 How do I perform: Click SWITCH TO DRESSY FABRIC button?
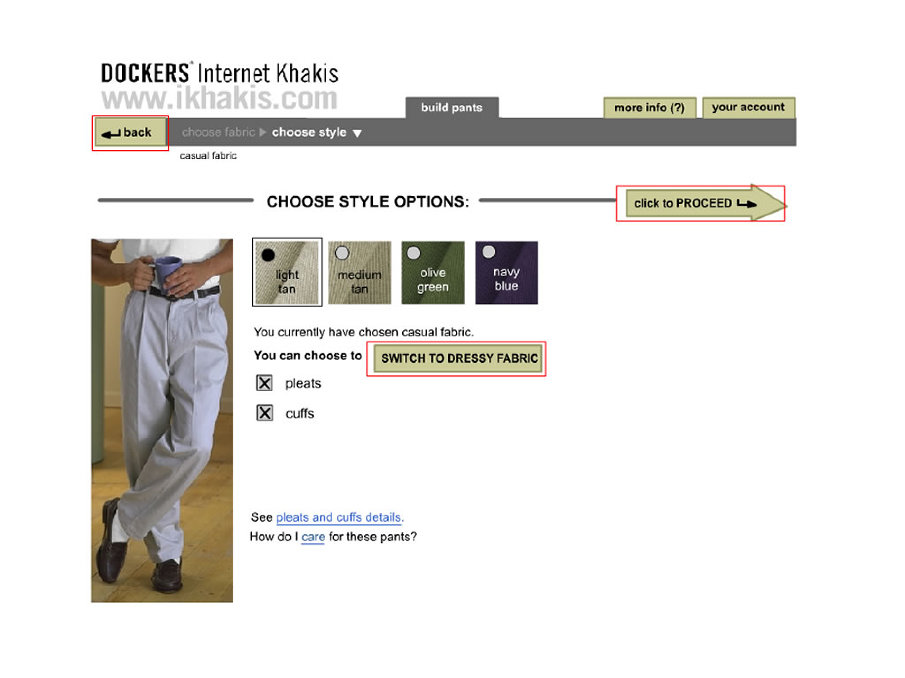tap(458, 358)
